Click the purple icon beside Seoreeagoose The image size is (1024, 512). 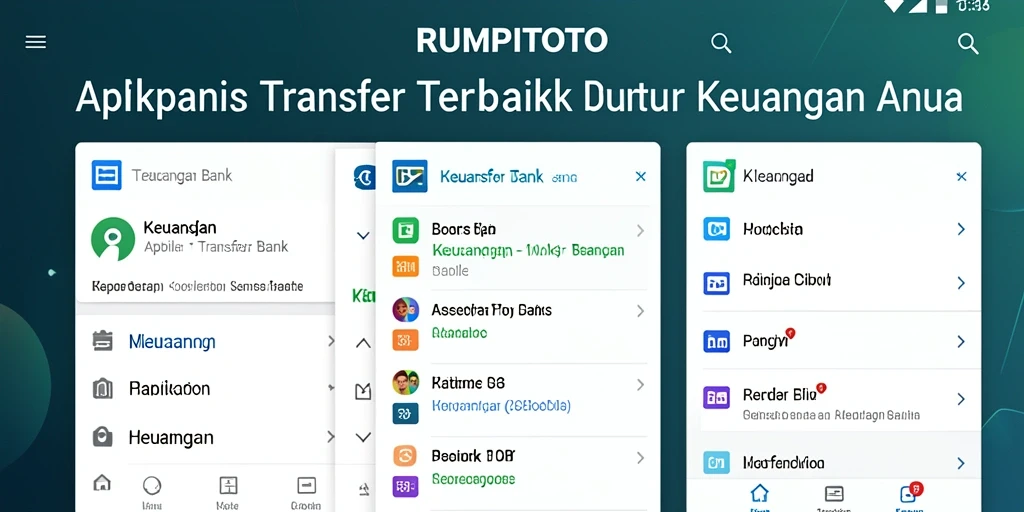pyautogui.click(x=405, y=487)
